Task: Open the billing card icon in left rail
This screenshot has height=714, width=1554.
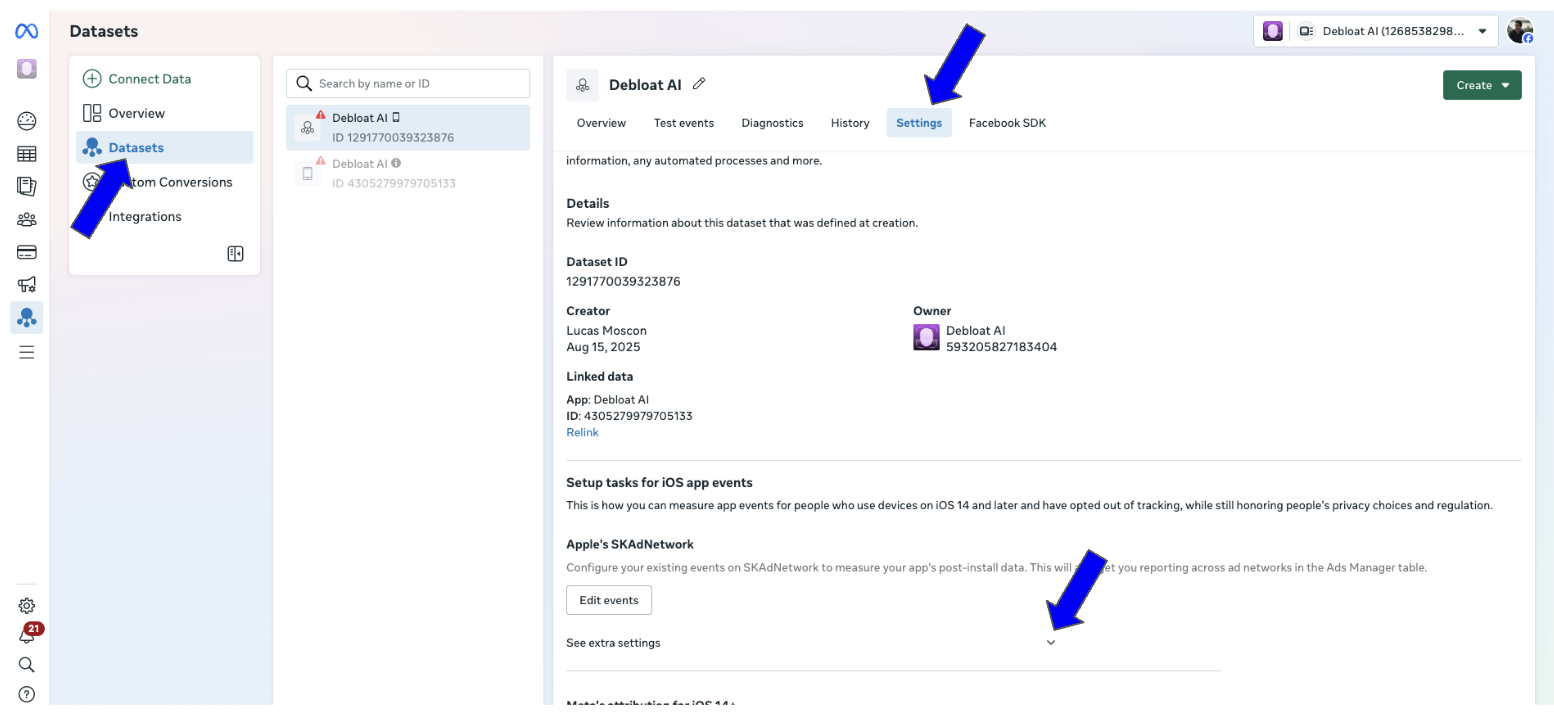Action: tap(27, 252)
